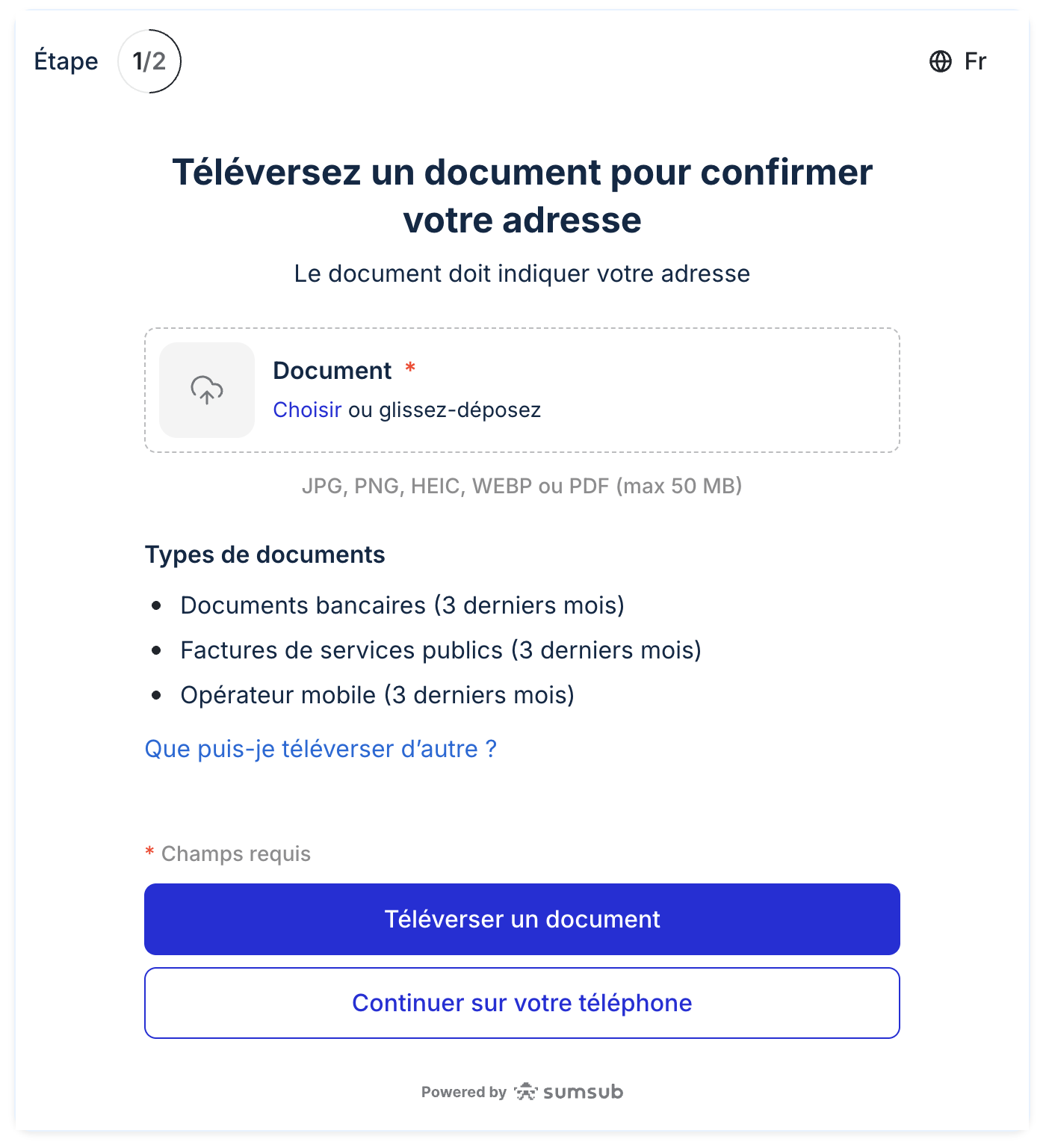Open Que puis-je téléverser d'autre link
Screen dimensions: 1049x1148
point(321,749)
